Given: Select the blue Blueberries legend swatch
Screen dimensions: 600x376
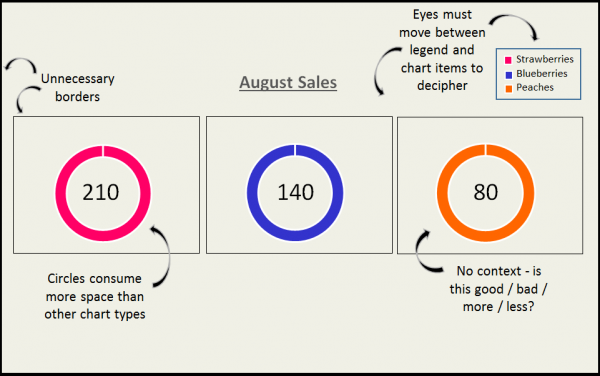Looking at the screenshot, I should click(509, 75).
